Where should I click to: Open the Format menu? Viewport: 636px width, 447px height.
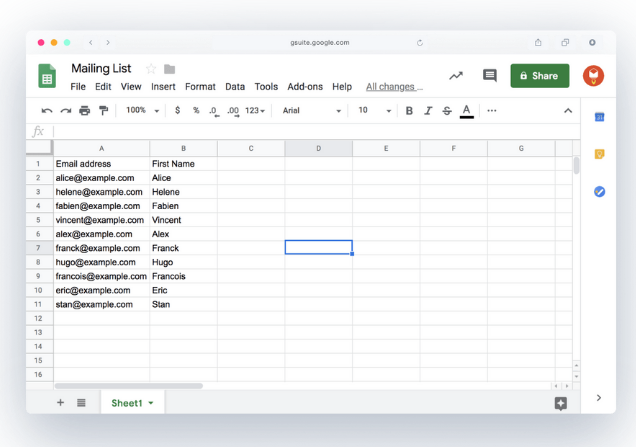point(200,87)
